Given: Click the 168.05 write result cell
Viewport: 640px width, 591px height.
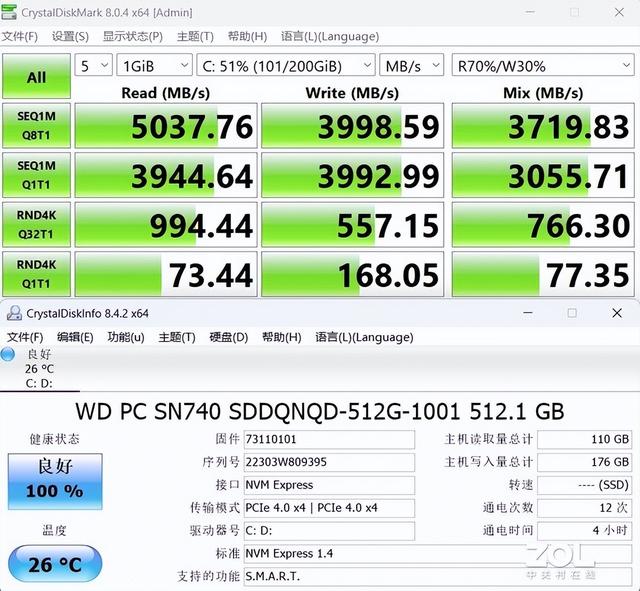Looking at the screenshot, I should (x=352, y=274).
